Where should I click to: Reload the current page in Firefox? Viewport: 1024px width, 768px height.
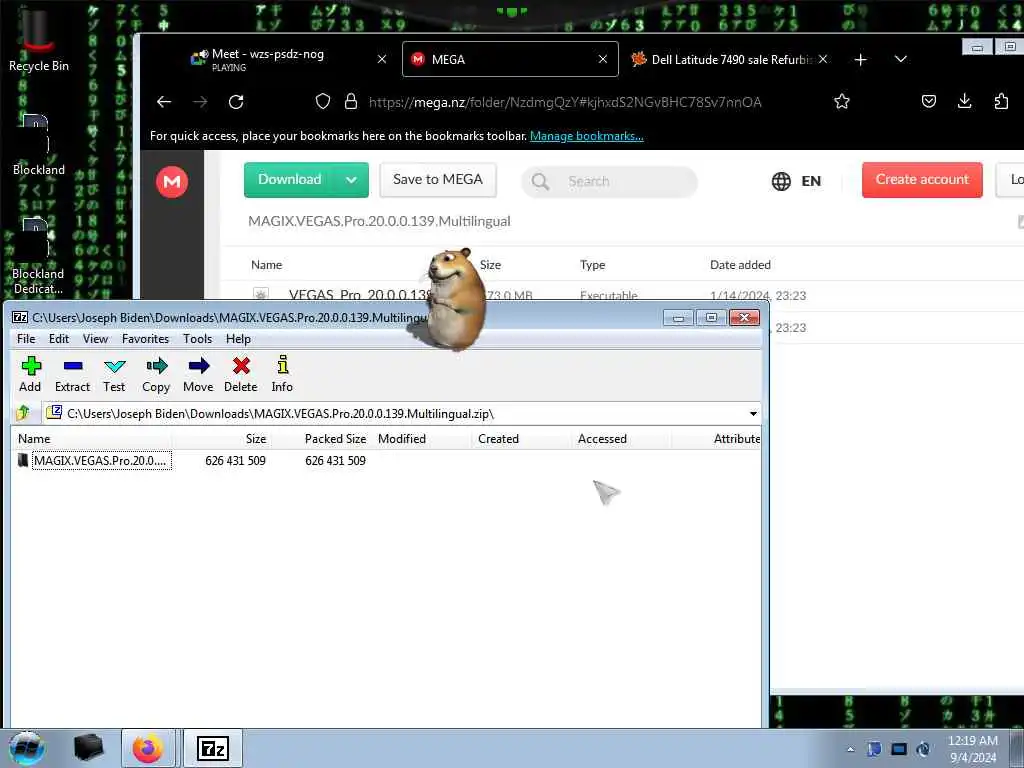pos(236,102)
